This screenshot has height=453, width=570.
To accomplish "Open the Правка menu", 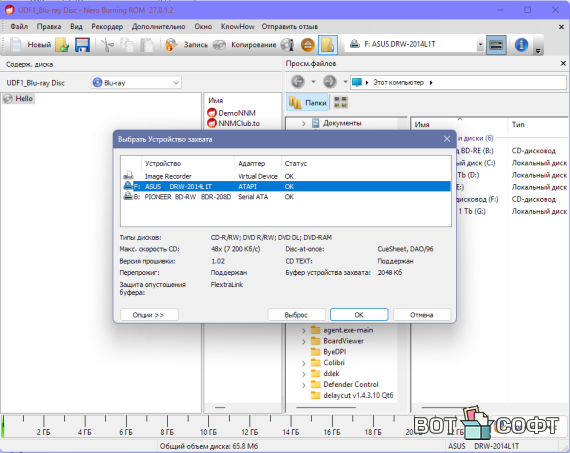I will click(49, 27).
